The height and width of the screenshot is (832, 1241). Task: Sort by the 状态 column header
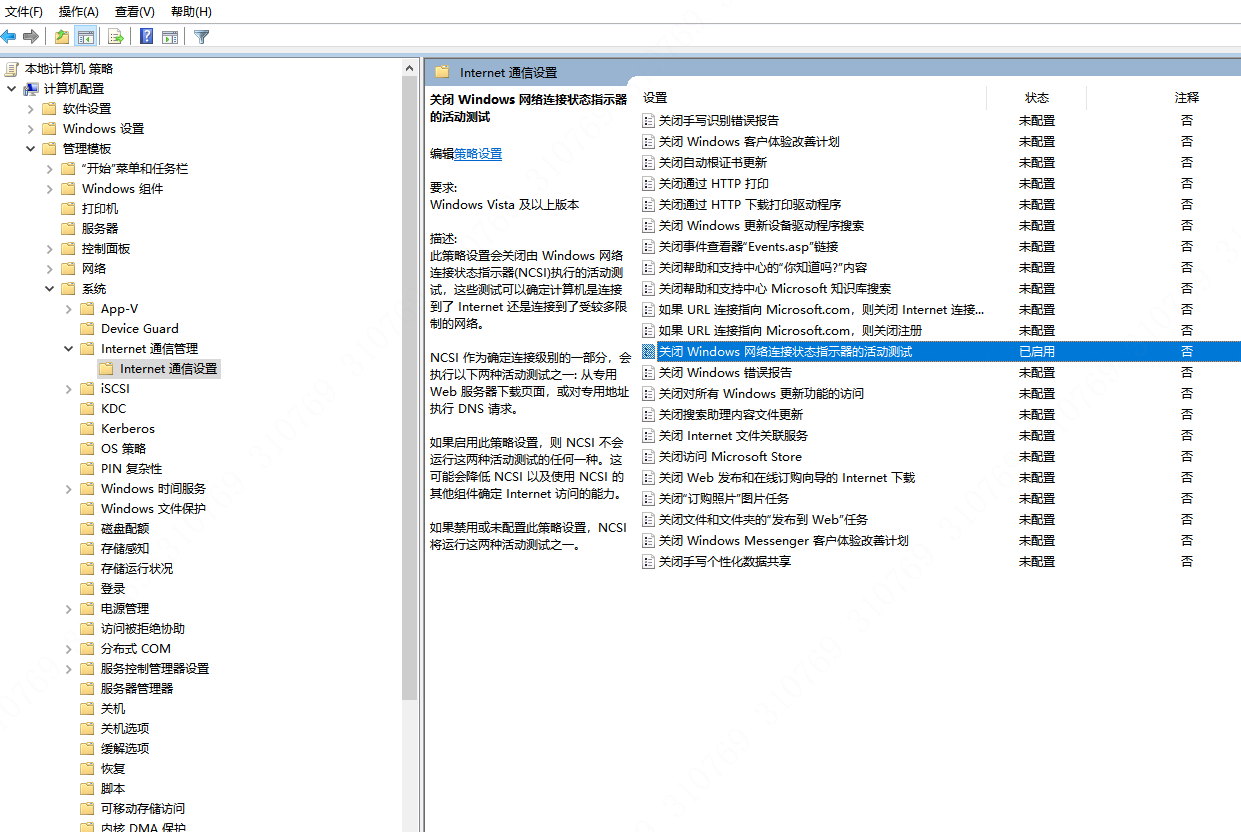[x=1037, y=98]
